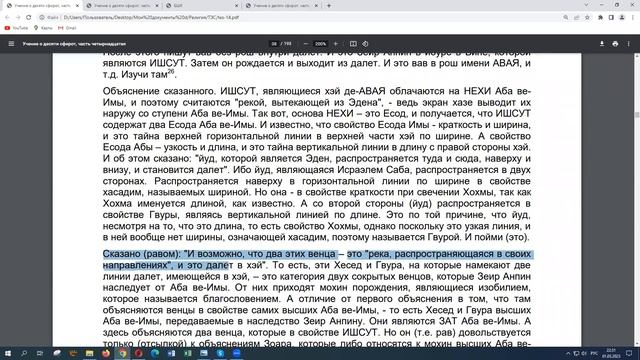Screen dimensions: 640x360
Task: Go back in browser history
Action: tap(7, 18)
